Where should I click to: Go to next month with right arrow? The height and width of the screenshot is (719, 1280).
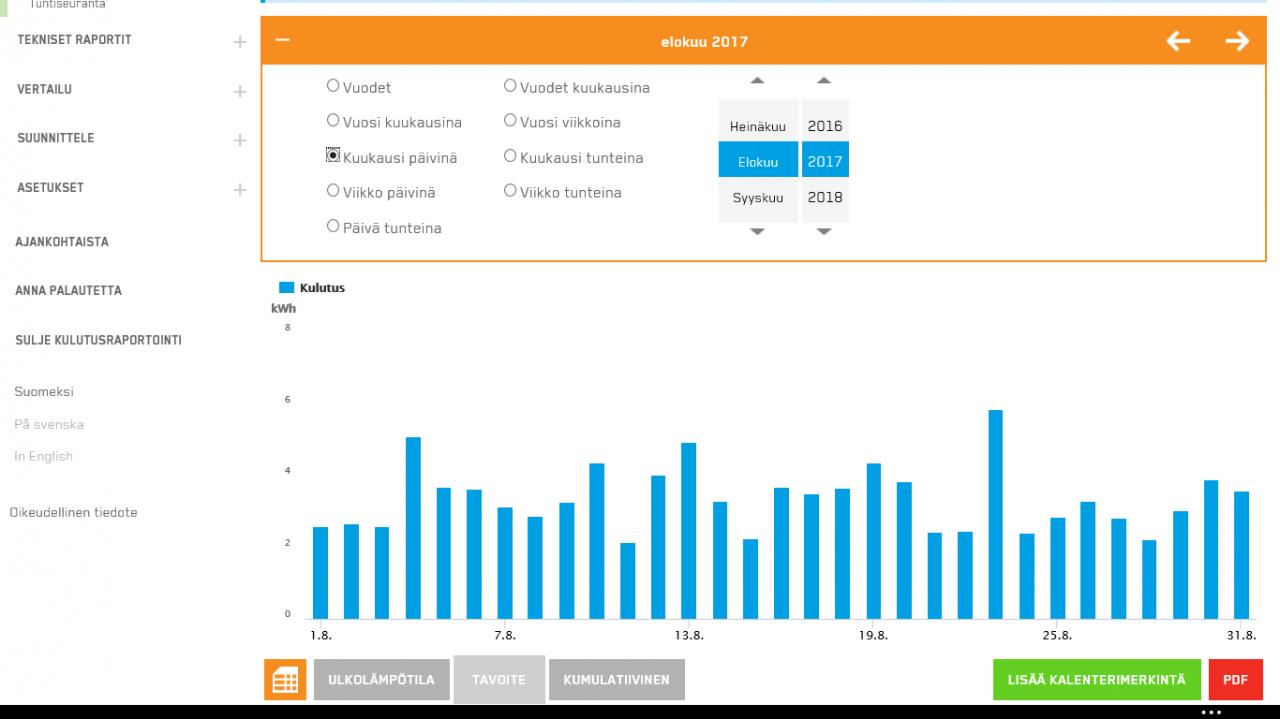pos(1237,41)
